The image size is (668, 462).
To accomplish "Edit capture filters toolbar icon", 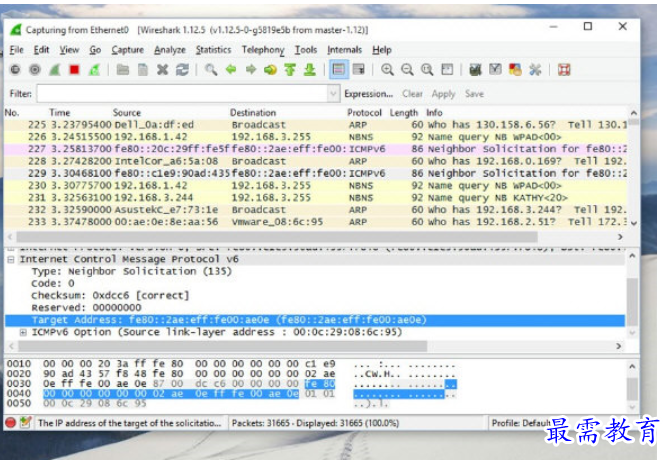I will pyautogui.click(x=475, y=69).
